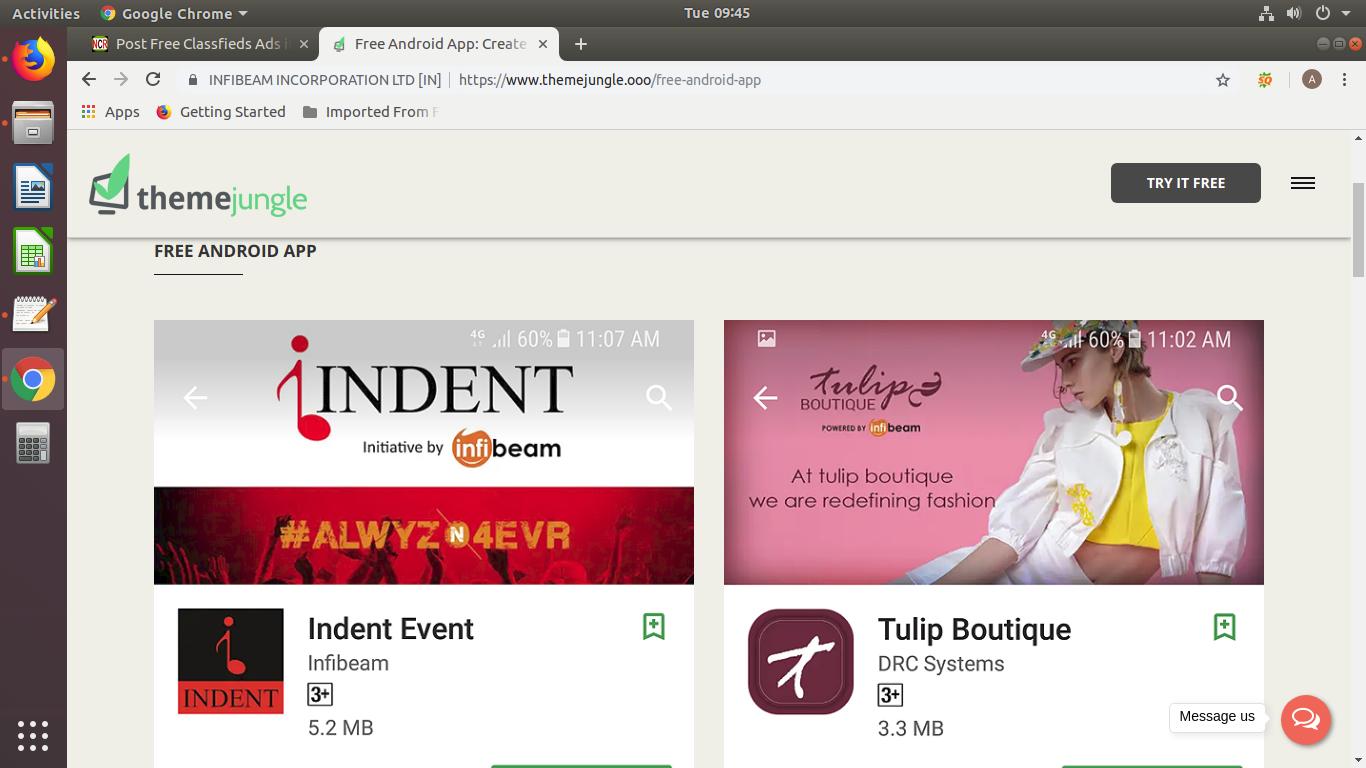Open the Imported From bookmarks folder
This screenshot has width=1366, height=768.
(x=371, y=112)
